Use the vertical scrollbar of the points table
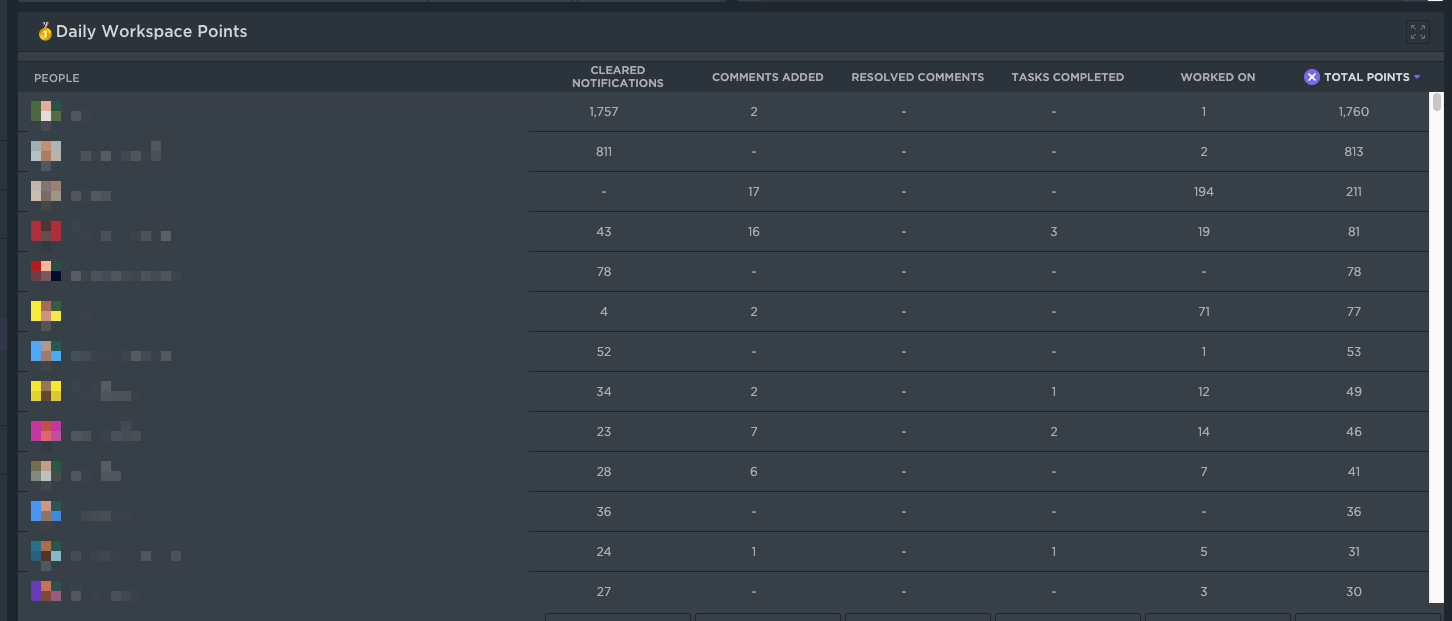This screenshot has width=1452, height=621. [x=1437, y=101]
